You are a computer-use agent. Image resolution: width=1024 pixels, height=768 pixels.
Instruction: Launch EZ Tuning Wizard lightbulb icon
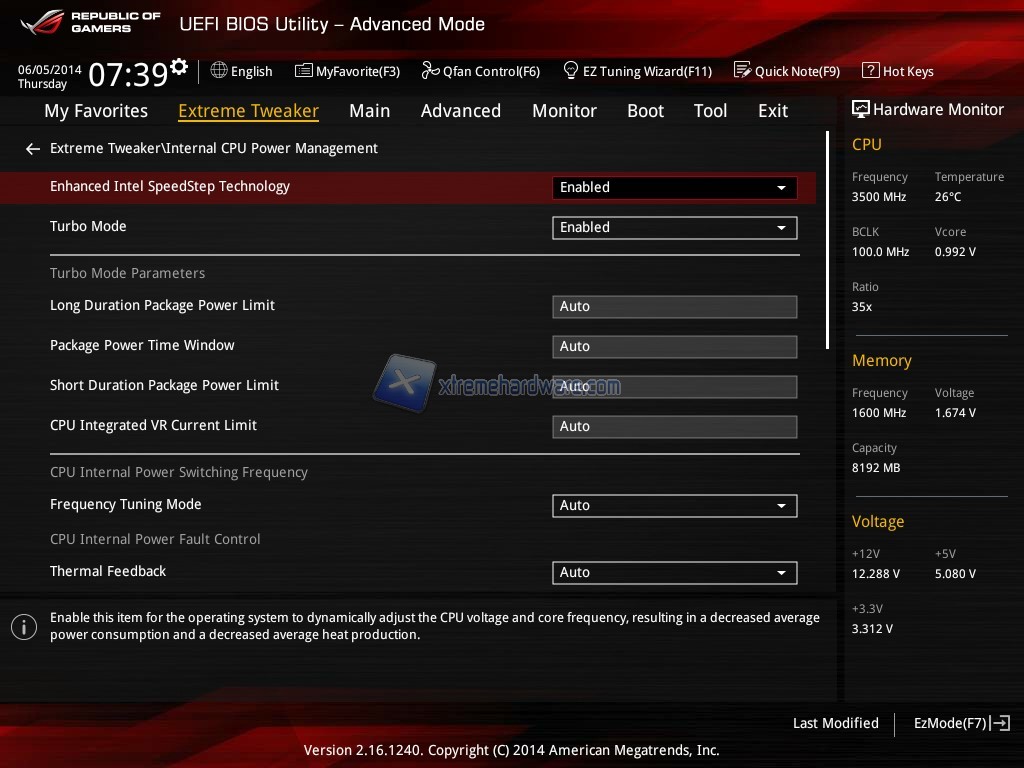point(571,71)
